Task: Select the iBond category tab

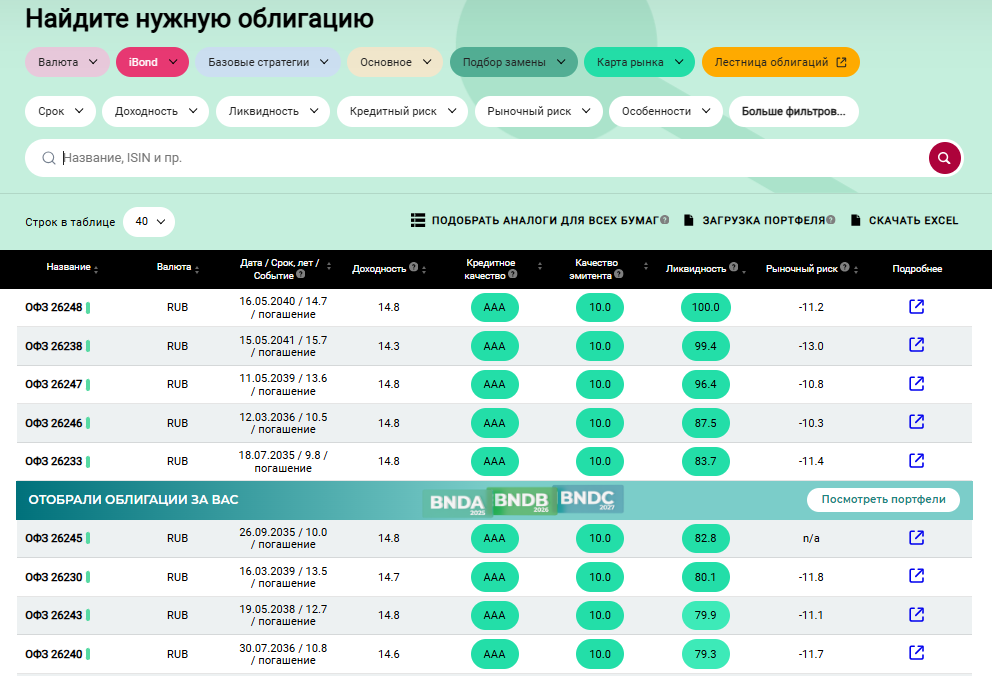Action: click(x=152, y=62)
